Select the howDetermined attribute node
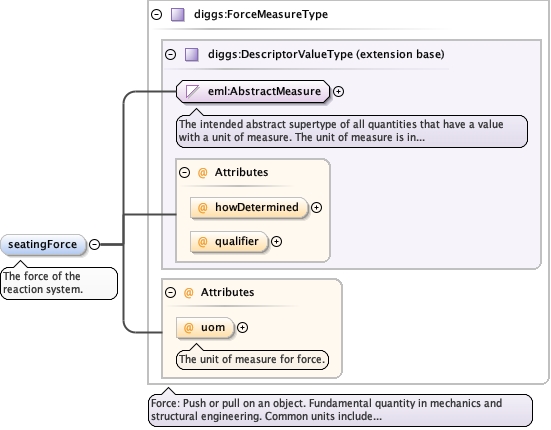 coord(249,208)
